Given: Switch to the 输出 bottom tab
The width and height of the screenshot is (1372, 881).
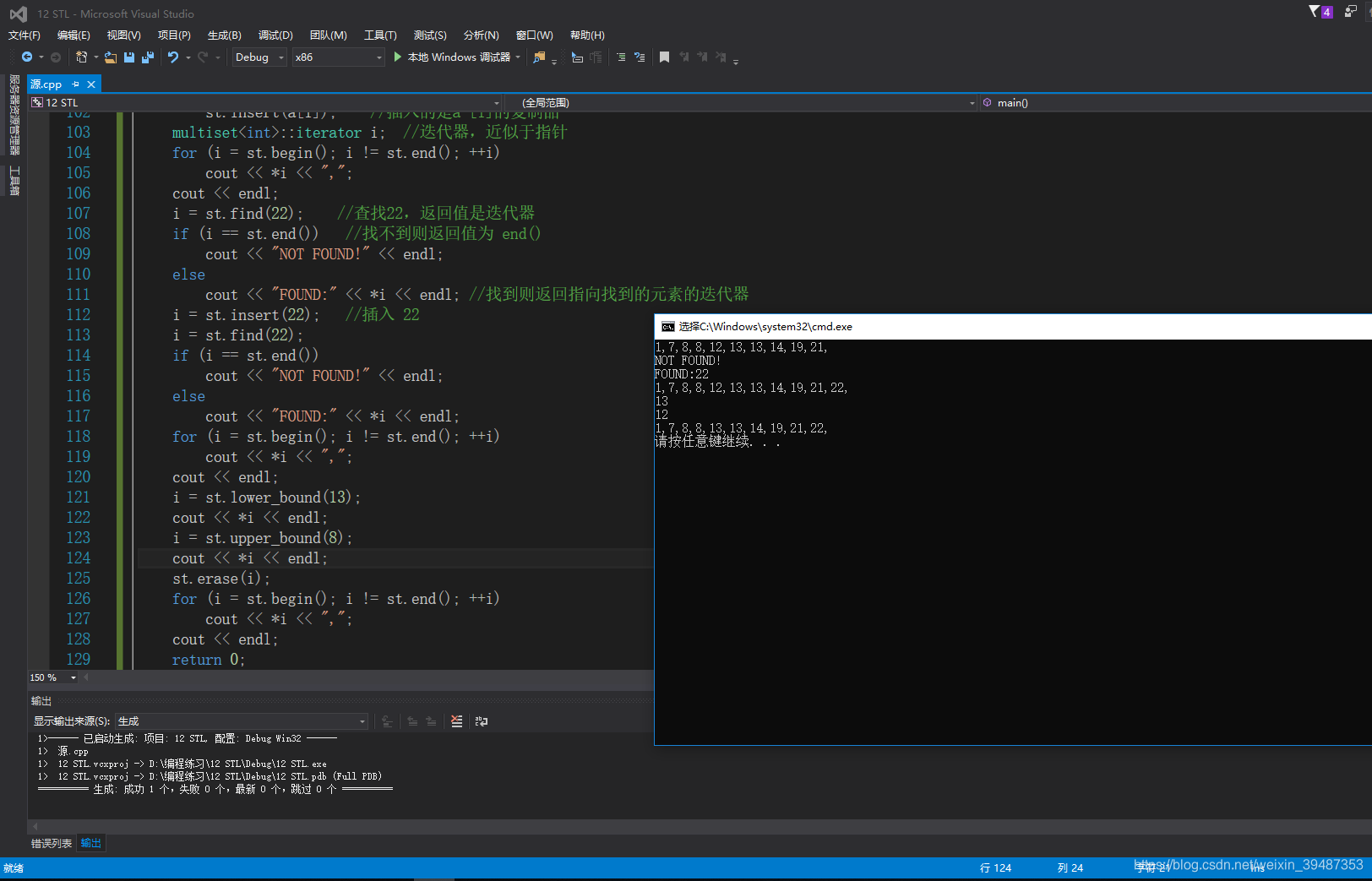Looking at the screenshot, I should [x=91, y=843].
